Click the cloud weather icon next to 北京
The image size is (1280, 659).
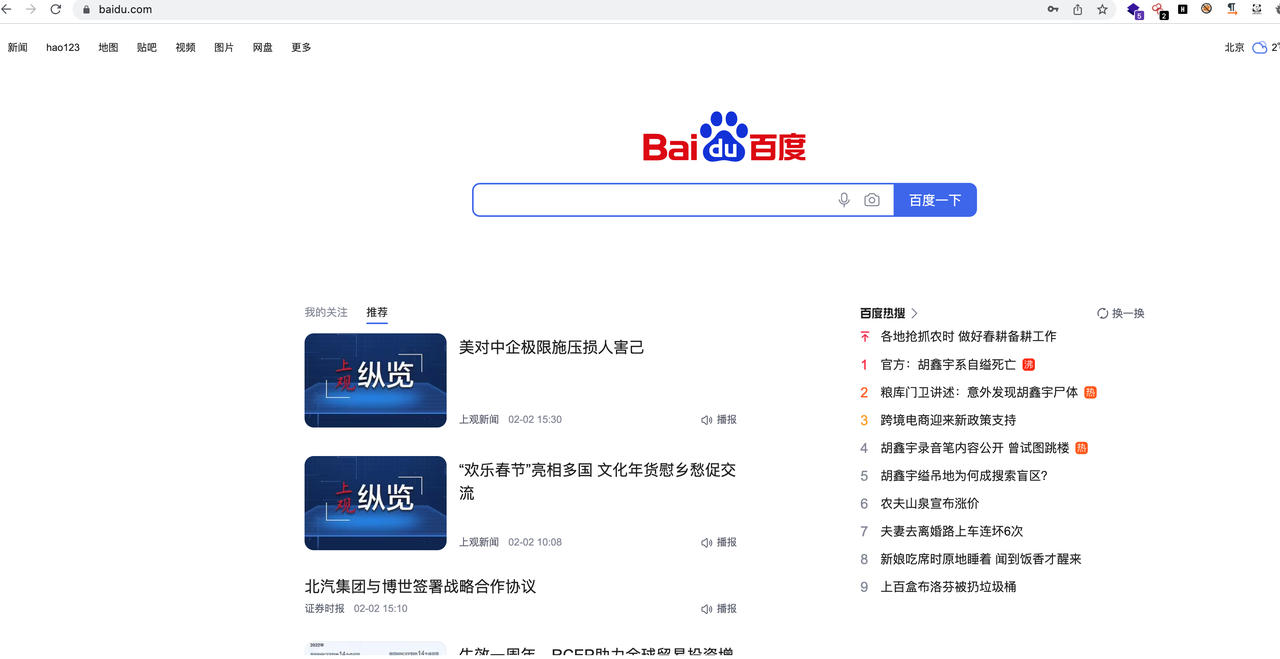pos(1260,47)
